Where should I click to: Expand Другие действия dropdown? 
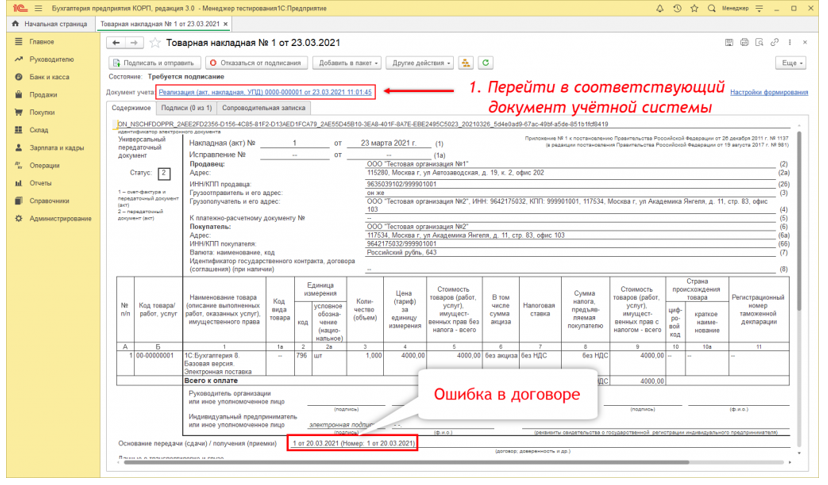pyautogui.click(x=420, y=63)
